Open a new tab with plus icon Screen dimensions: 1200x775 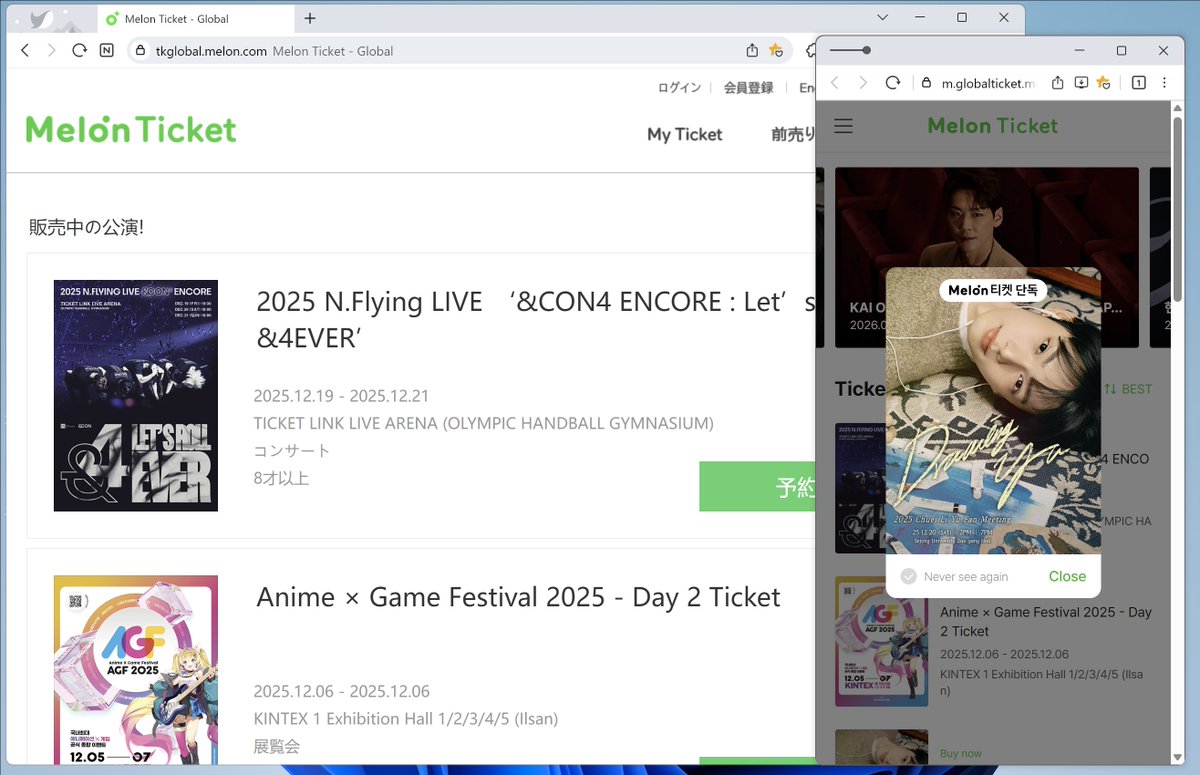[x=310, y=18]
